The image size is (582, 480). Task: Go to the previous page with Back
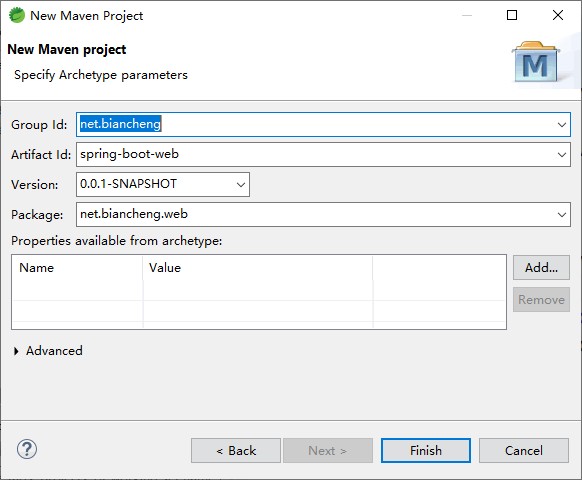(x=236, y=450)
